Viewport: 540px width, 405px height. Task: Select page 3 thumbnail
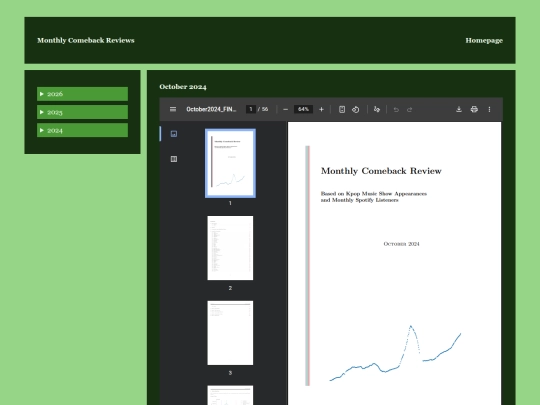coord(230,333)
